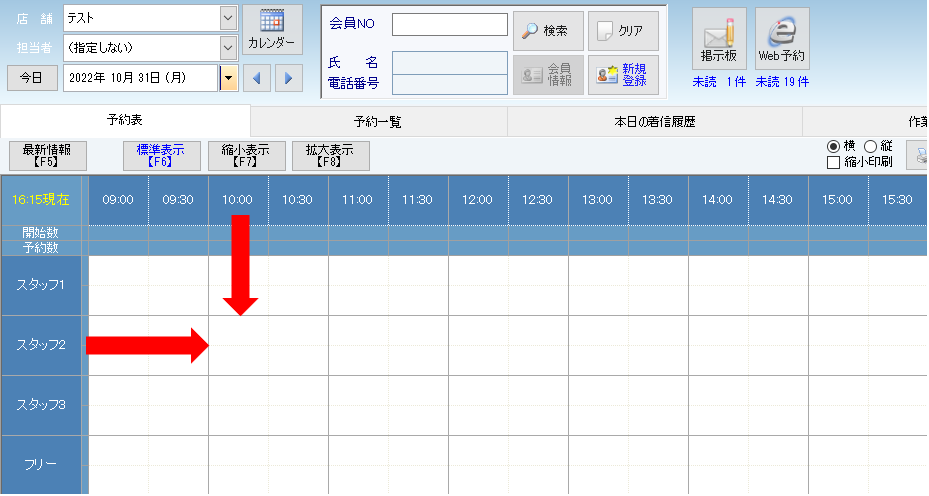
Task: Click the 検索 search magnifier button
Action: coord(548,31)
